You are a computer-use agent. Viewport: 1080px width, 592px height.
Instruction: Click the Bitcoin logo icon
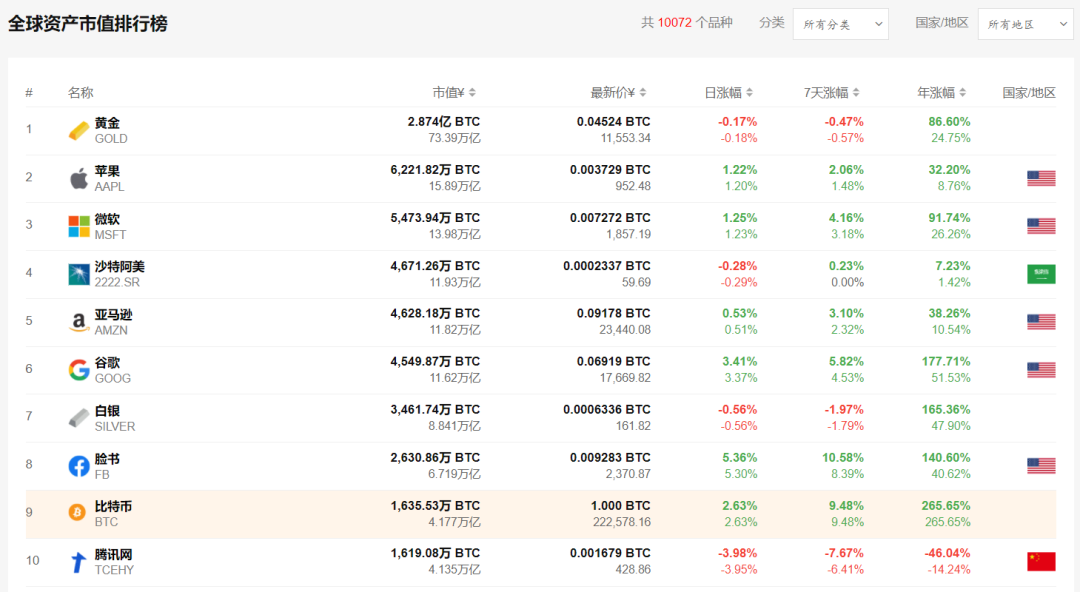pos(77,513)
